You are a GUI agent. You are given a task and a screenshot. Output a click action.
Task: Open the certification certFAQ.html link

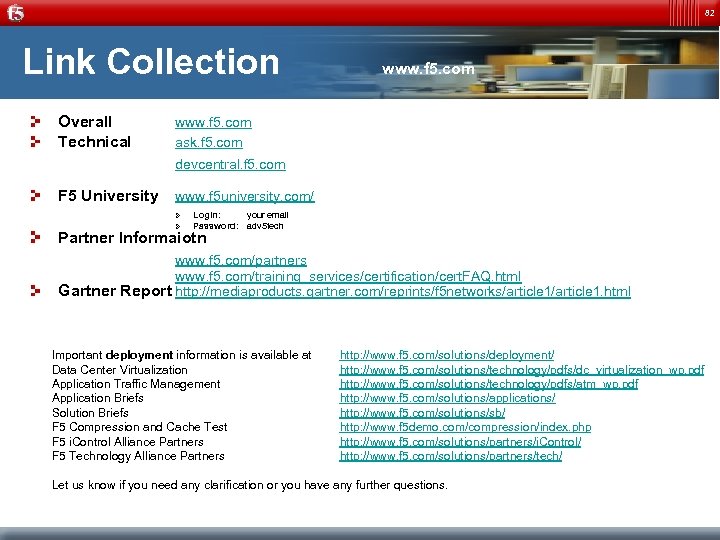[348, 276]
